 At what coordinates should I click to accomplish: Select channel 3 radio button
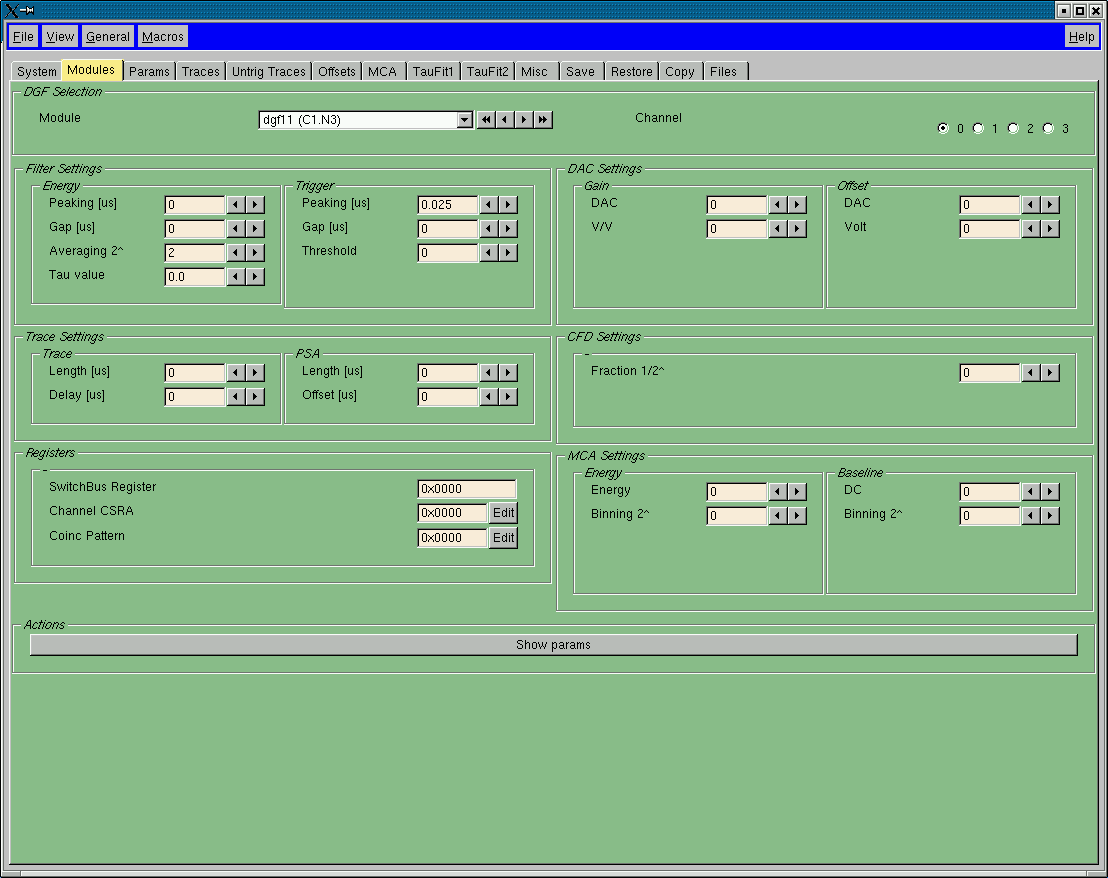[1049, 128]
